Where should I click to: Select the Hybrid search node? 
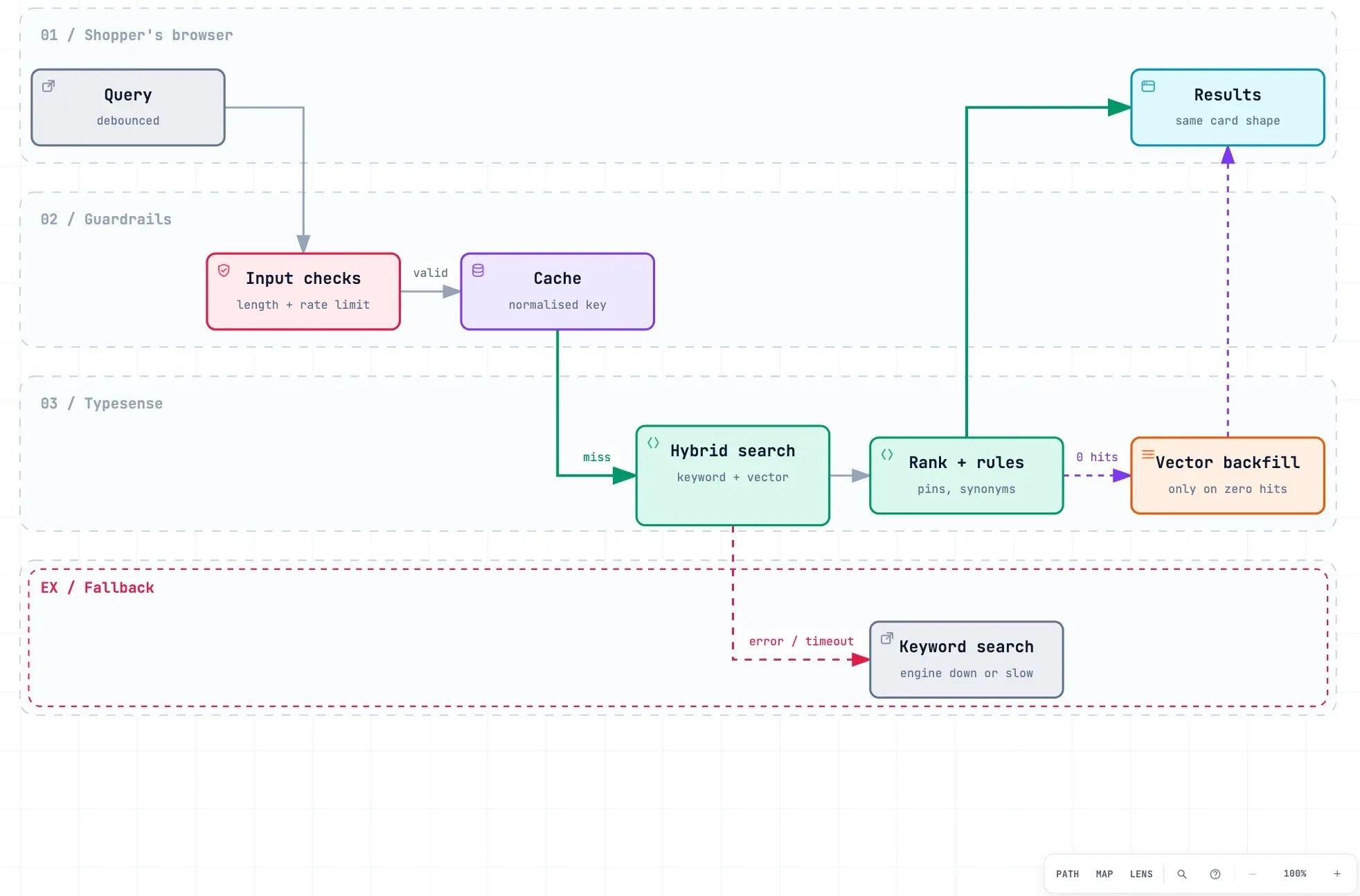coord(733,476)
